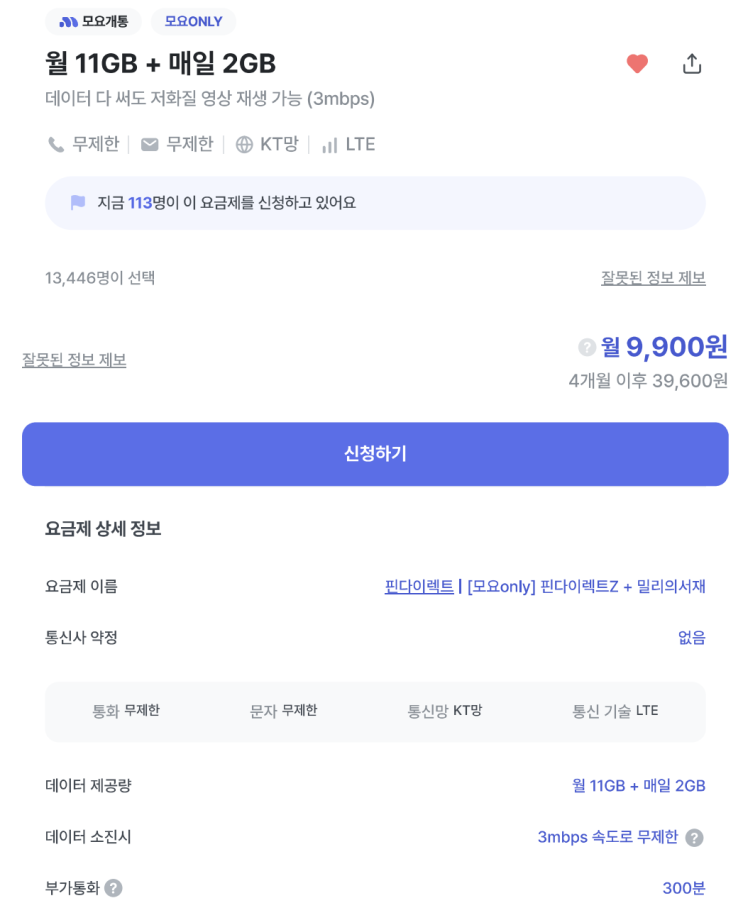Image resolution: width=743 pixels, height=903 pixels.
Task: Click the 모요개통 badge
Action: pyautogui.click(x=94, y=21)
